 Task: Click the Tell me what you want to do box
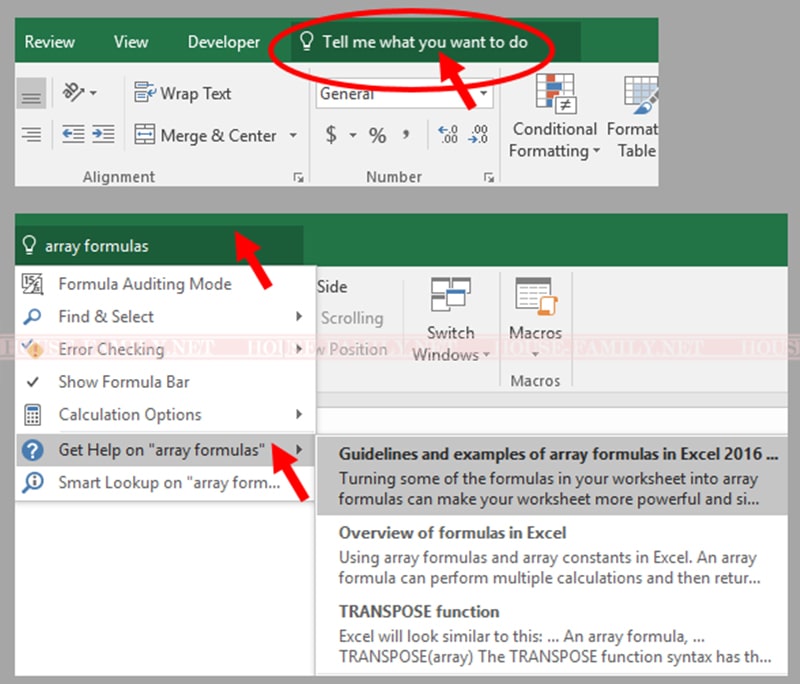(435, 42)
